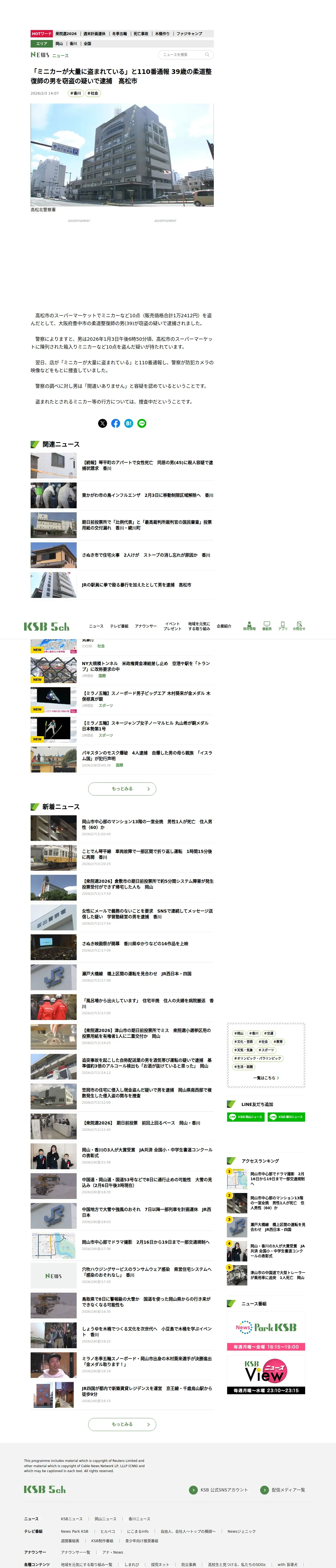Screen dimensions: 336x1568
Task: Click the sidebar #オリンピック・パラリンピック tag
Action: [x=257, y=1058]
